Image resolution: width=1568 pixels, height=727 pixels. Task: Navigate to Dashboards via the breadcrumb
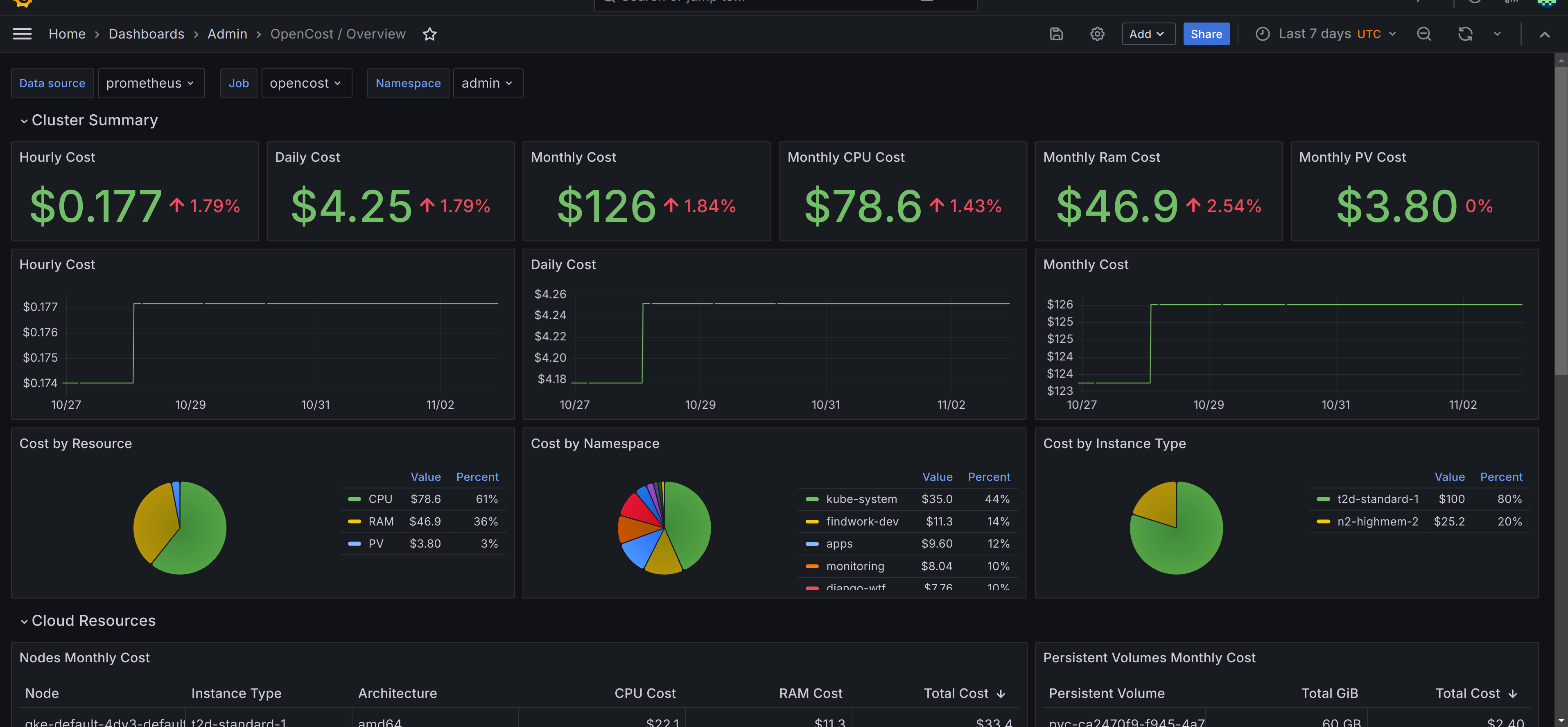(146, 34)
